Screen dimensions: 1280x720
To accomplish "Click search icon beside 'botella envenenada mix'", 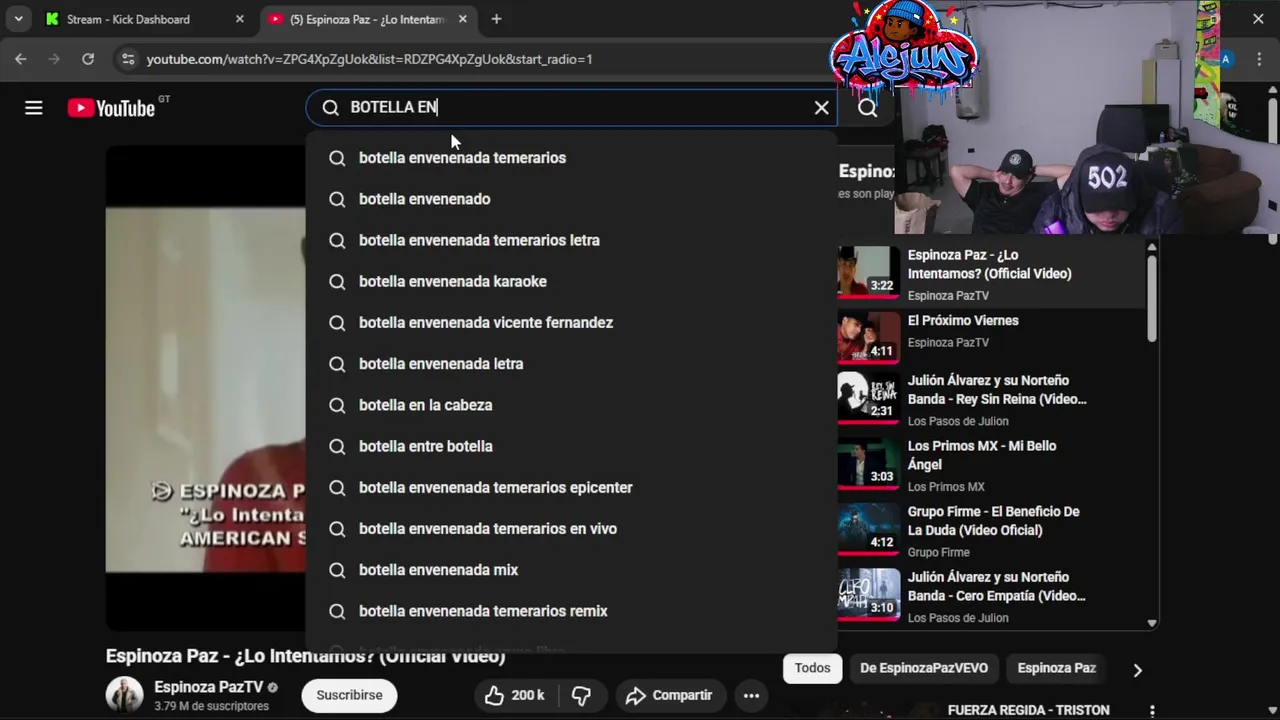I will 337,570.
